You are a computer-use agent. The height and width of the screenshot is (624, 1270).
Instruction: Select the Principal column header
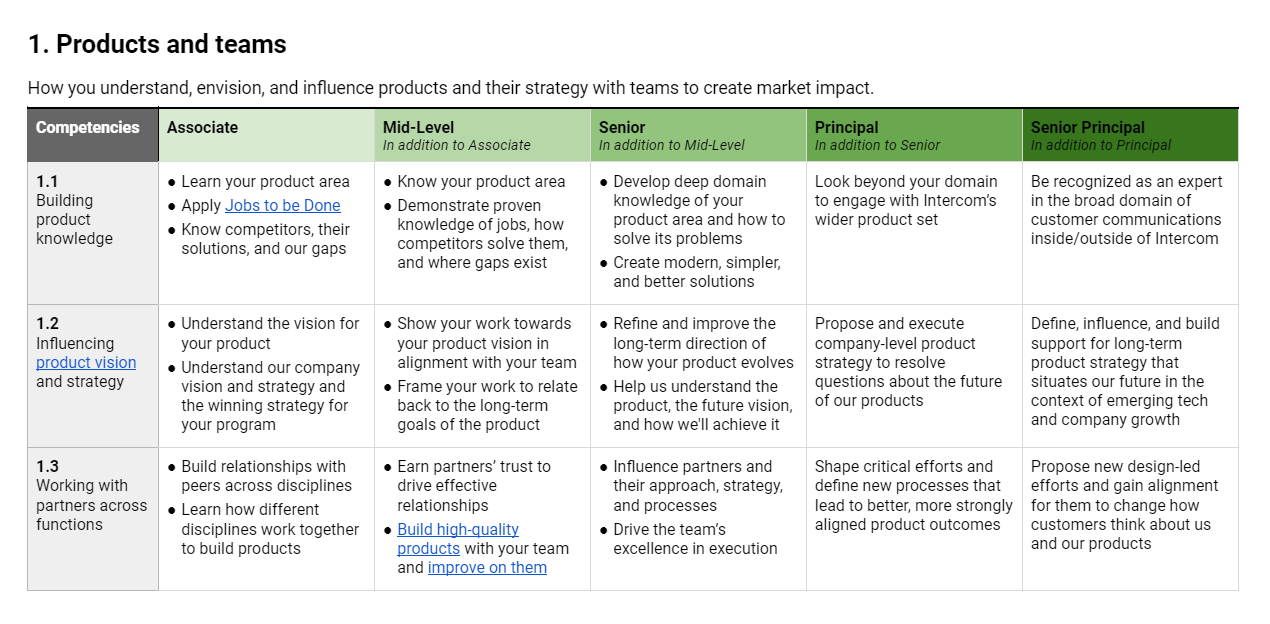point(914,135)
